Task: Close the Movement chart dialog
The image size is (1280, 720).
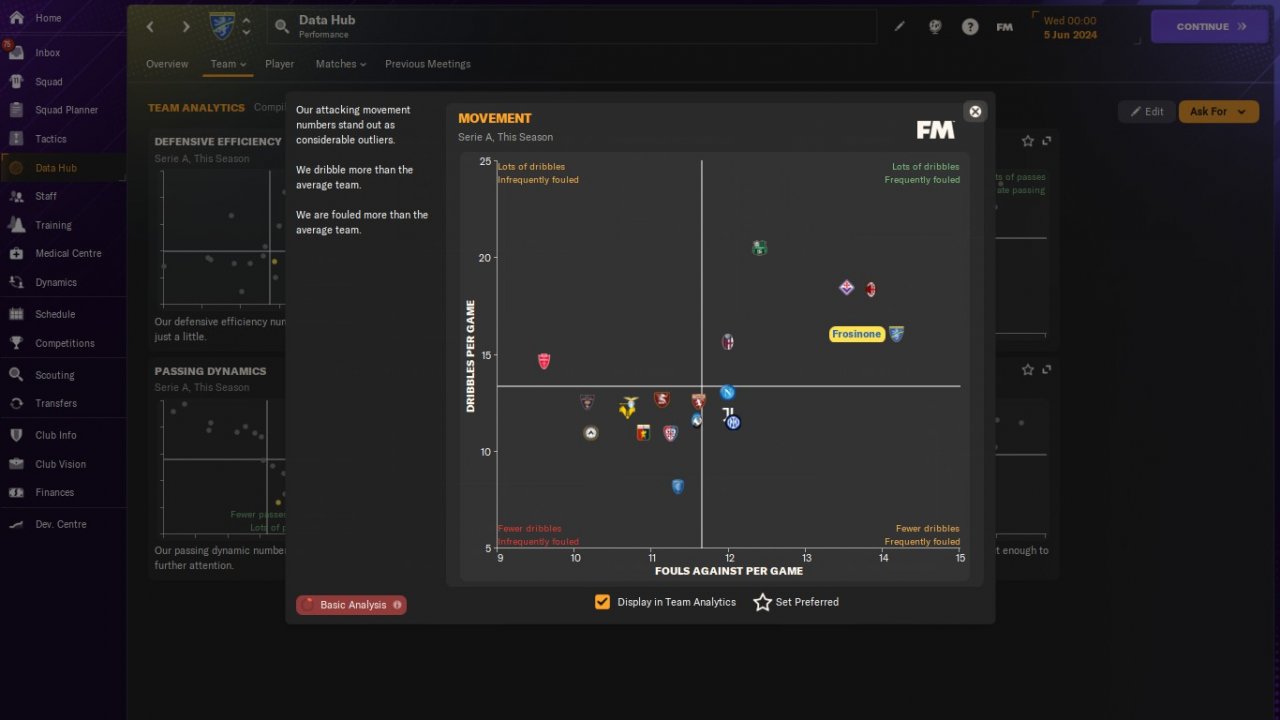Action: coord(975,111)
